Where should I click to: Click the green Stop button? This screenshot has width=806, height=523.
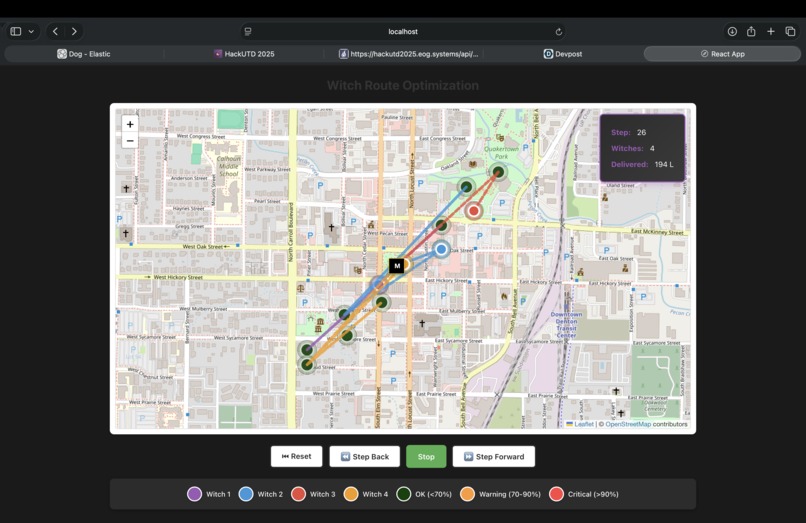426,456
